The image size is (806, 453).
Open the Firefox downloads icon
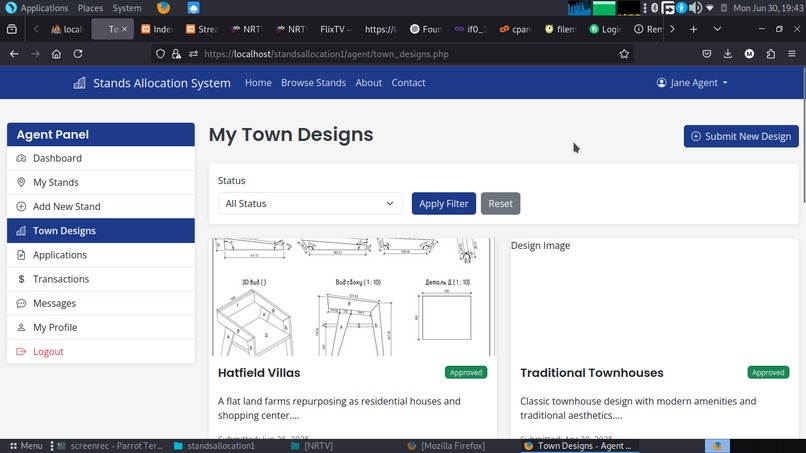tap(728, 54)
